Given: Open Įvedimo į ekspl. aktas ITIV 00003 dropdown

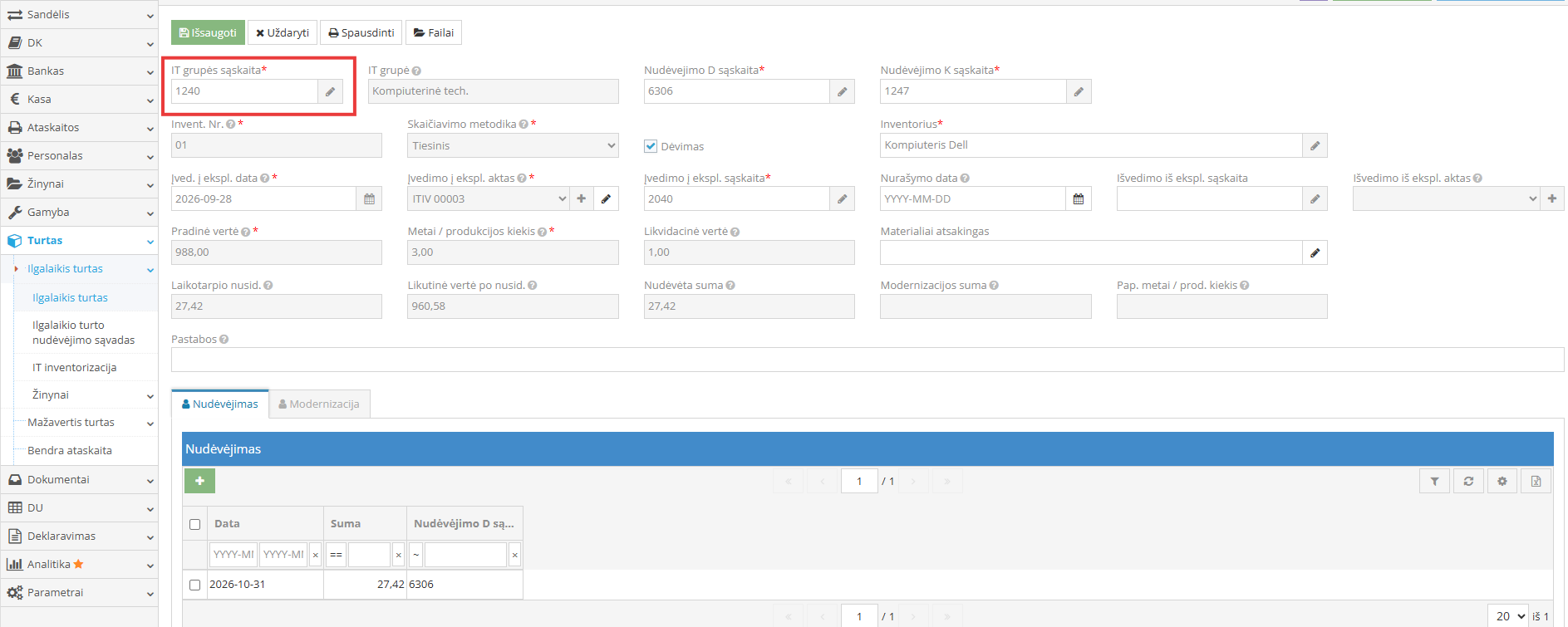Looking at the screenshot, I should coord(489,198).
